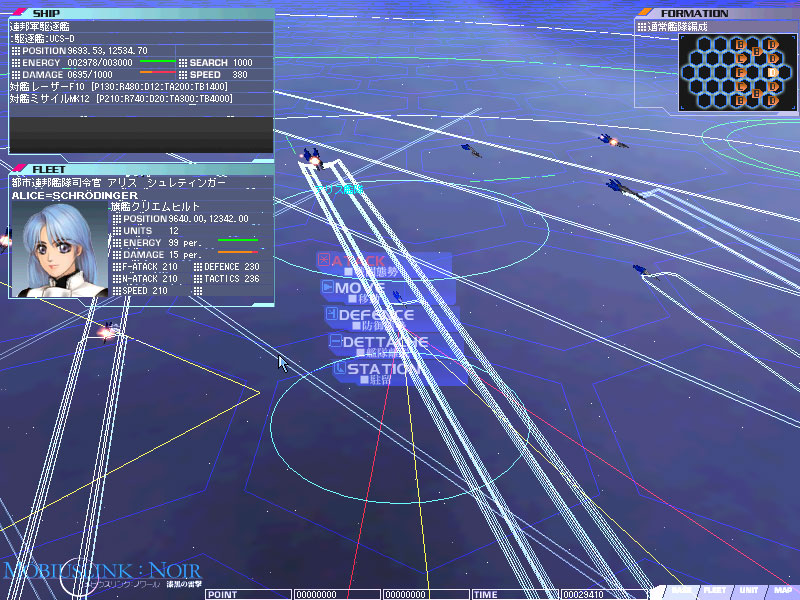Image resolution: width=800 pixels, height=600 pixels.
Task: Click the SHIP panel header
Action: tap(142, 13)
